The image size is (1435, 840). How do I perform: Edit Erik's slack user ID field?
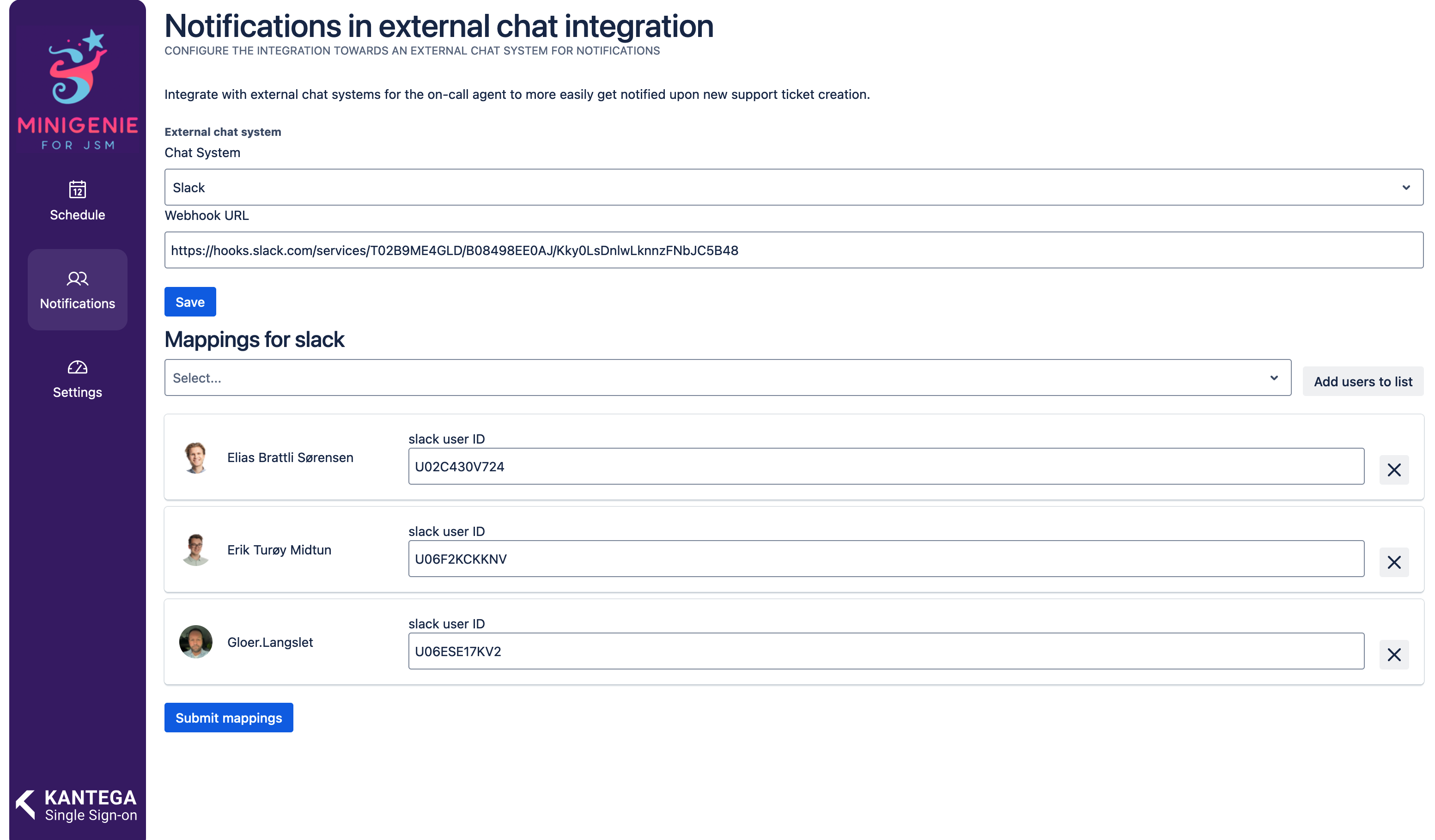(886, 559)
